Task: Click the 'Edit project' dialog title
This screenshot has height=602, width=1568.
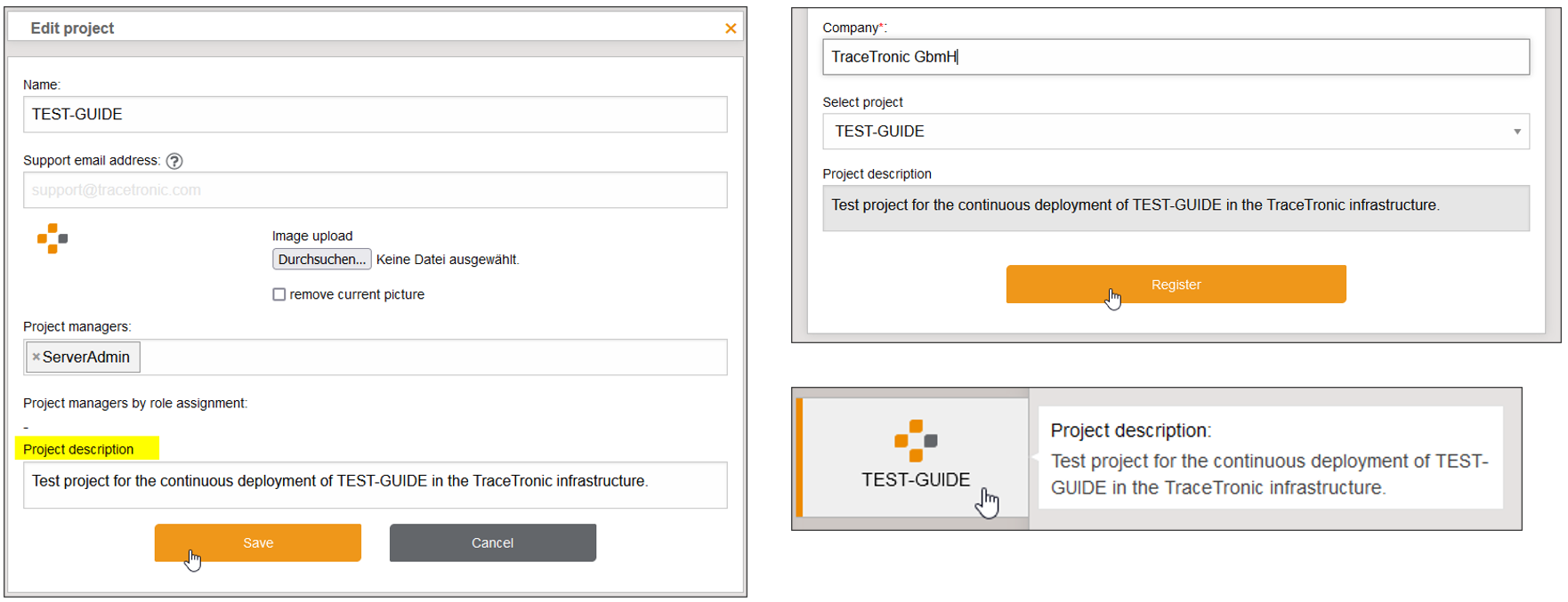Action: (x=72, y=28)
